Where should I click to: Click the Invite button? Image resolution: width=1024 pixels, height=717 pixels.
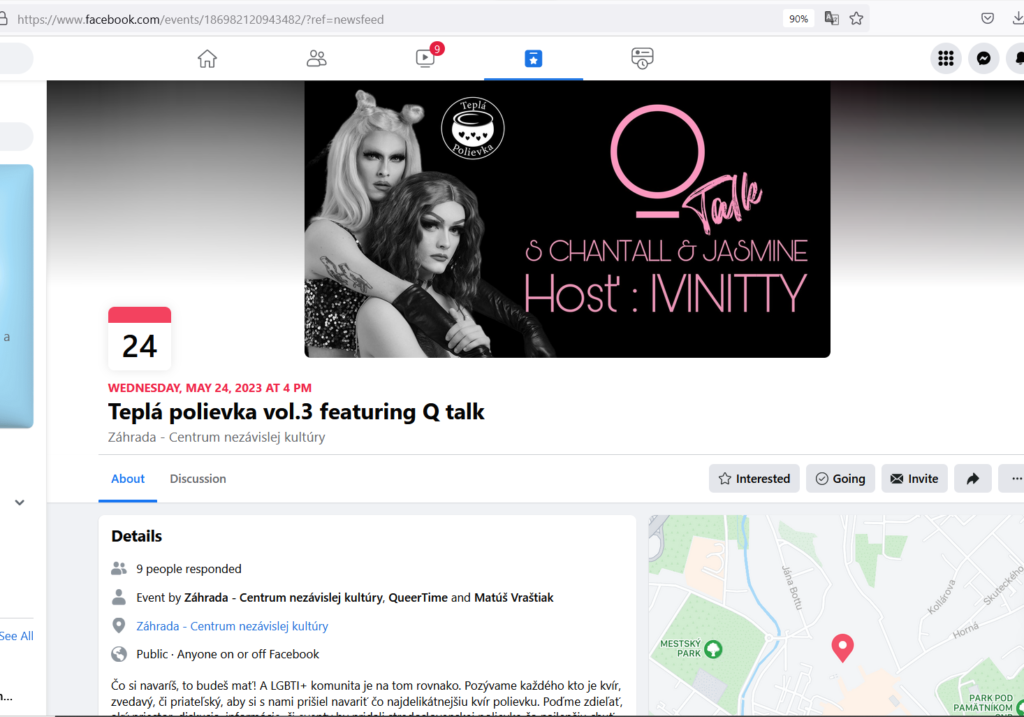pos(914,479)
